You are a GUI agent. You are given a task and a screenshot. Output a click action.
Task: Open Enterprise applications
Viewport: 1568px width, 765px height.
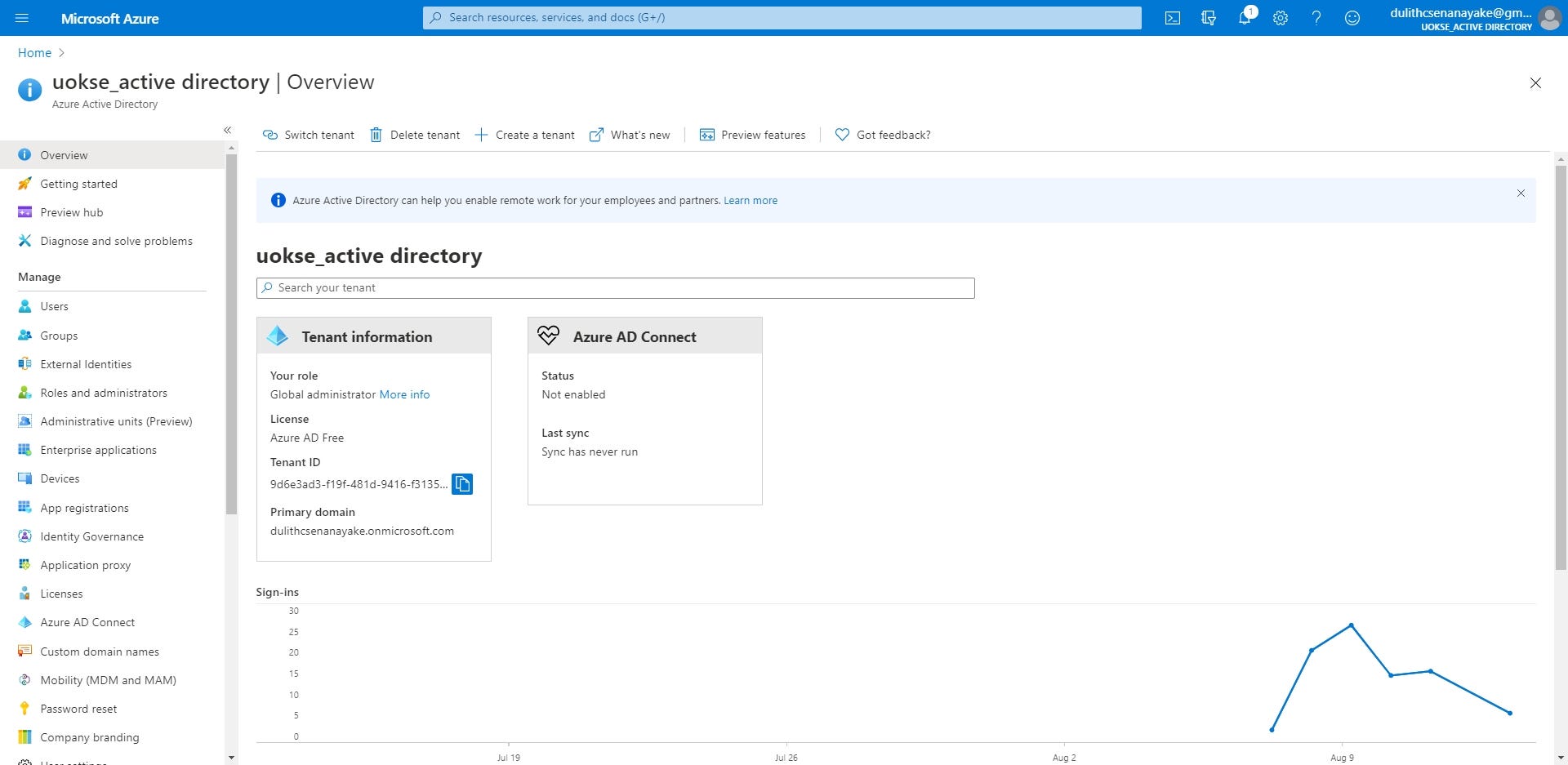click(112, 450)
